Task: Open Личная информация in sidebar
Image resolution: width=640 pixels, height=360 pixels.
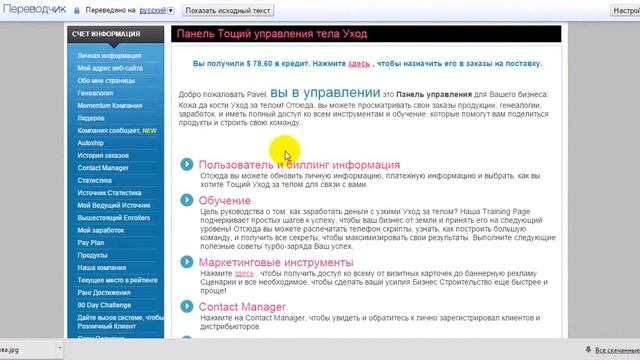Action: pyautogui.click(x=109, y=56)
